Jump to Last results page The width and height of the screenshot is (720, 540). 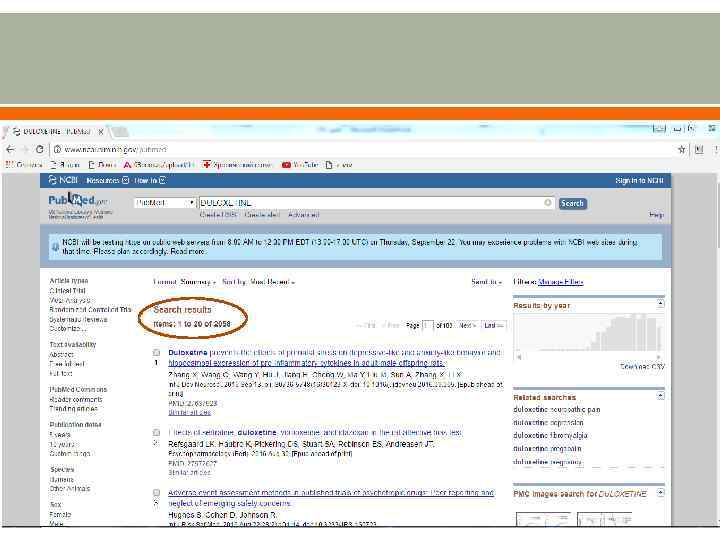pos(493,325)
